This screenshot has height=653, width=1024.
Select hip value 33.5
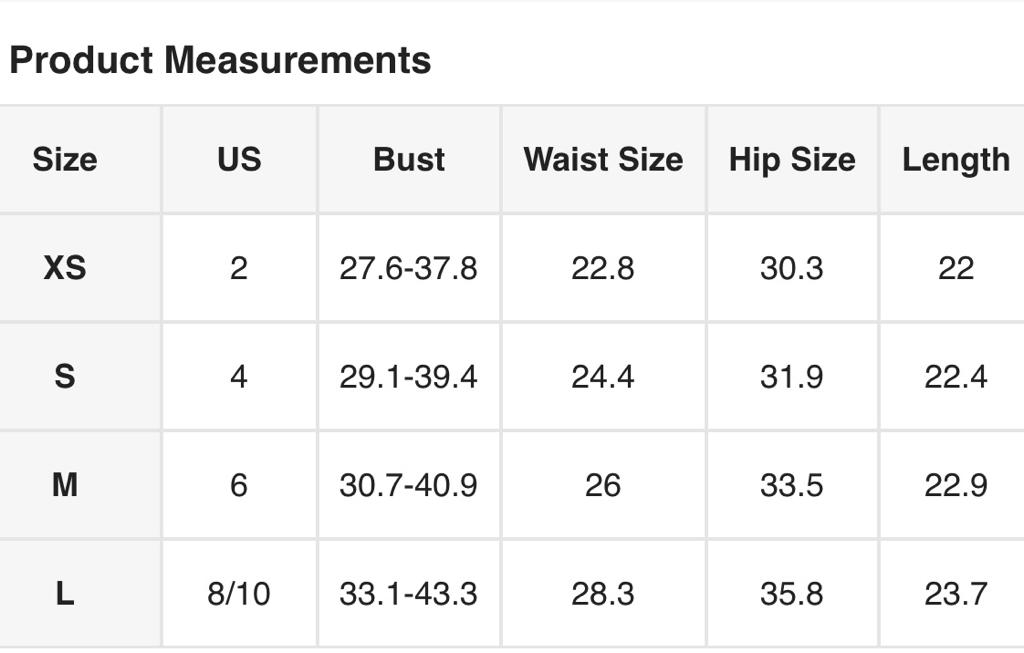[x=792, y=485]
